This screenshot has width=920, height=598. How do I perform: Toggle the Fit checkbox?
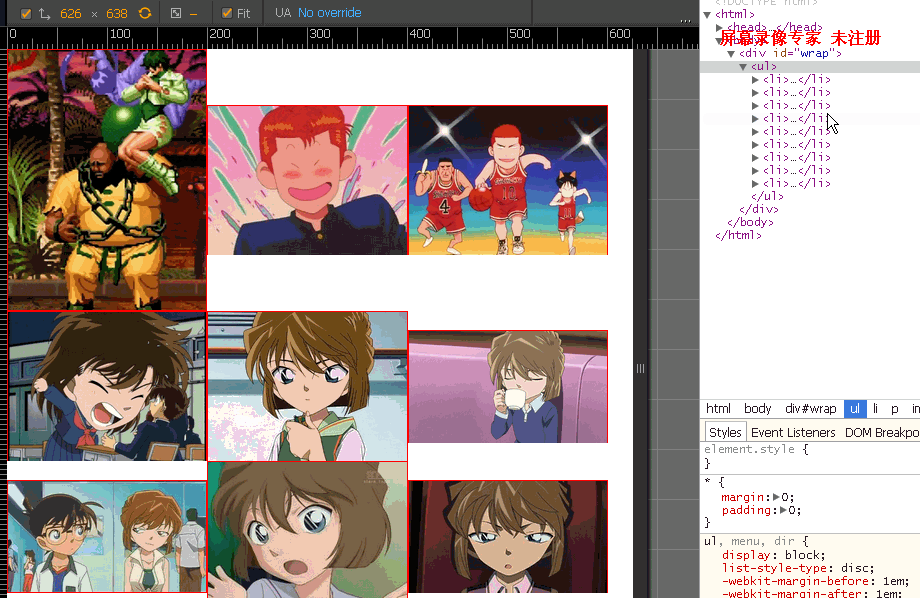click(x=227, y=13)
